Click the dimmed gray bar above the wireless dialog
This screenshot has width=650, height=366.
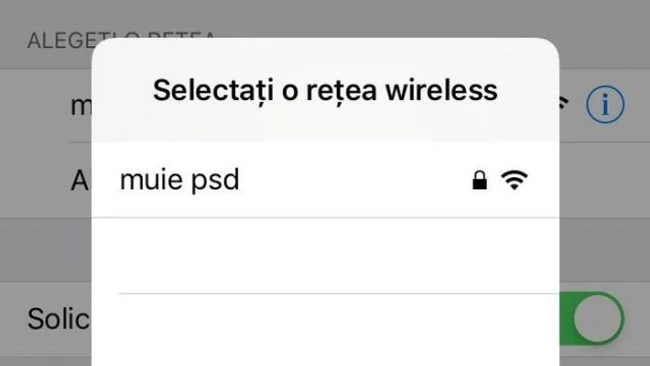click(325, 18)
